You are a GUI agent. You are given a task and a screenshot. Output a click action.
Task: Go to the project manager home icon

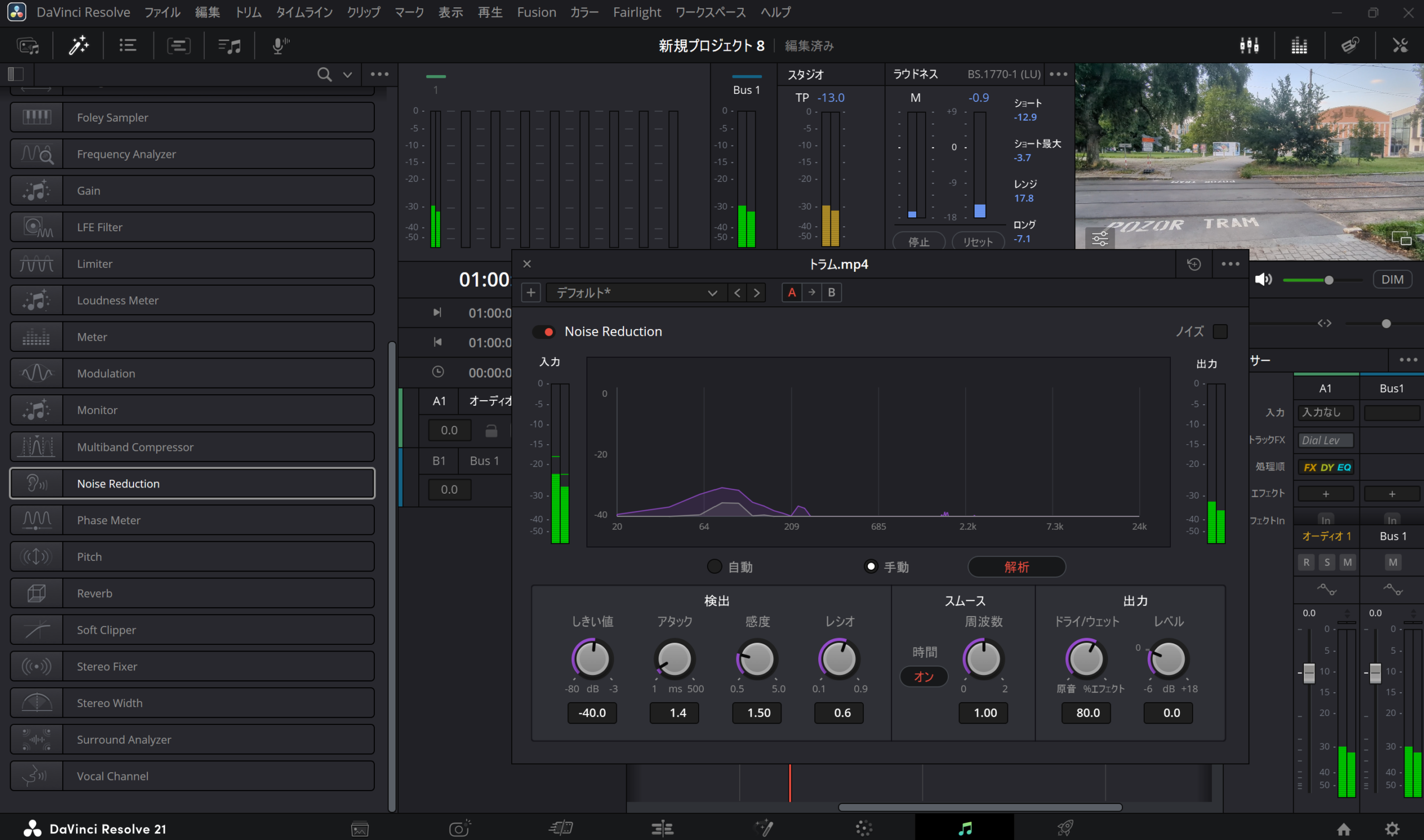tap(1343, 829)
